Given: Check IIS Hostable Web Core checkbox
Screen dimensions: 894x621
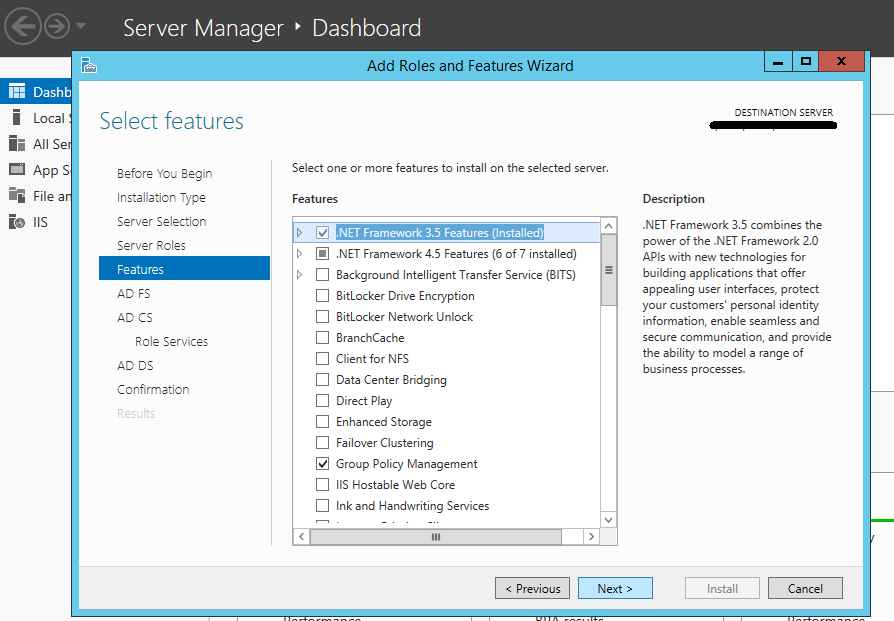Looking at the screenshot, I should point(323,485).
